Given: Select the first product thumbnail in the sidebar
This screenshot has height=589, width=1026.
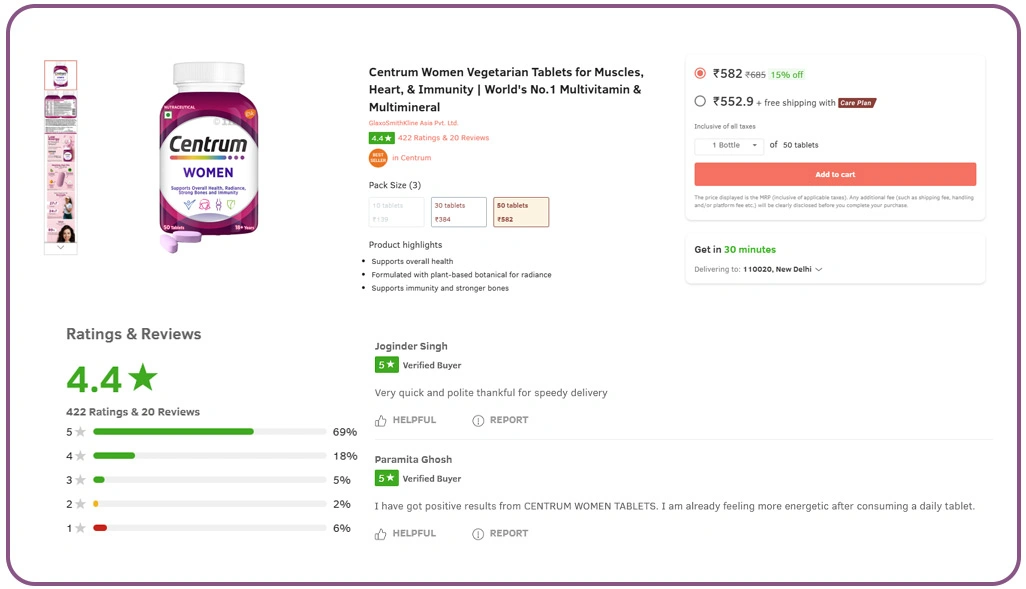Looking at the screenshot, I should tap(60, 74).
